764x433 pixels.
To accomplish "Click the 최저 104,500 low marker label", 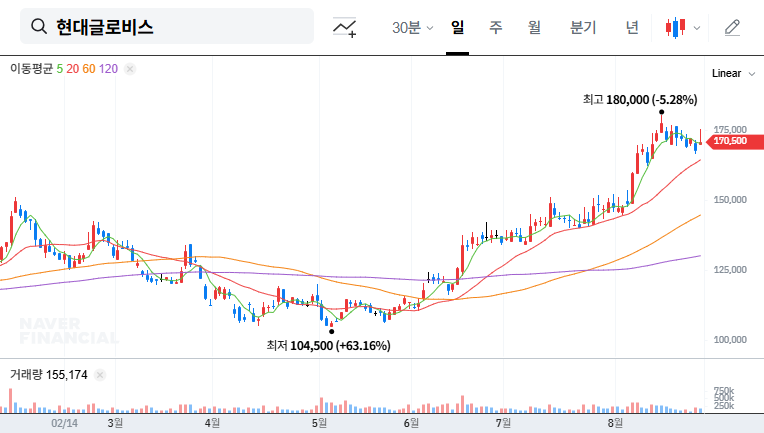I will click(x=328, y=346).
